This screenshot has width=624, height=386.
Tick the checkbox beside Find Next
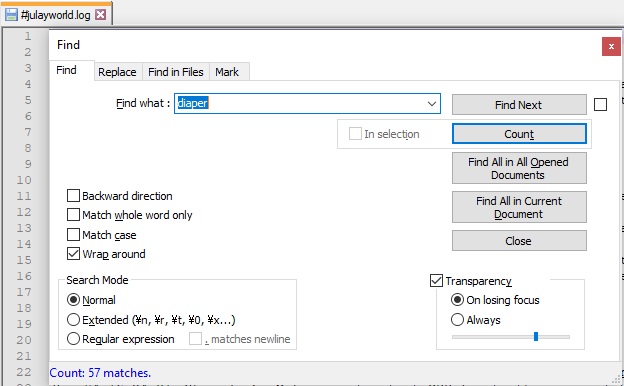click(x=600, y=105)
